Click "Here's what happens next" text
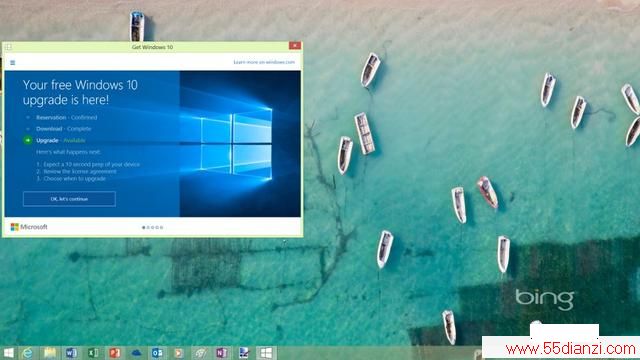 68,152
